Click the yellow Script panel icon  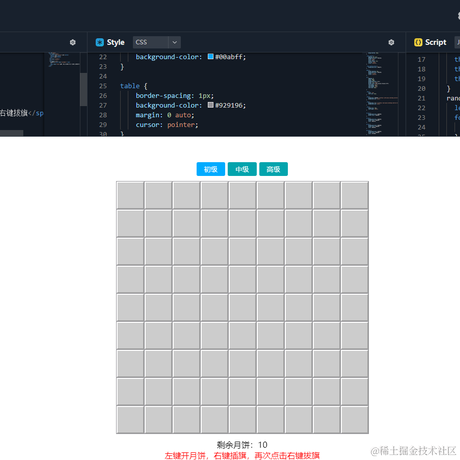click(x=418, y=42)
